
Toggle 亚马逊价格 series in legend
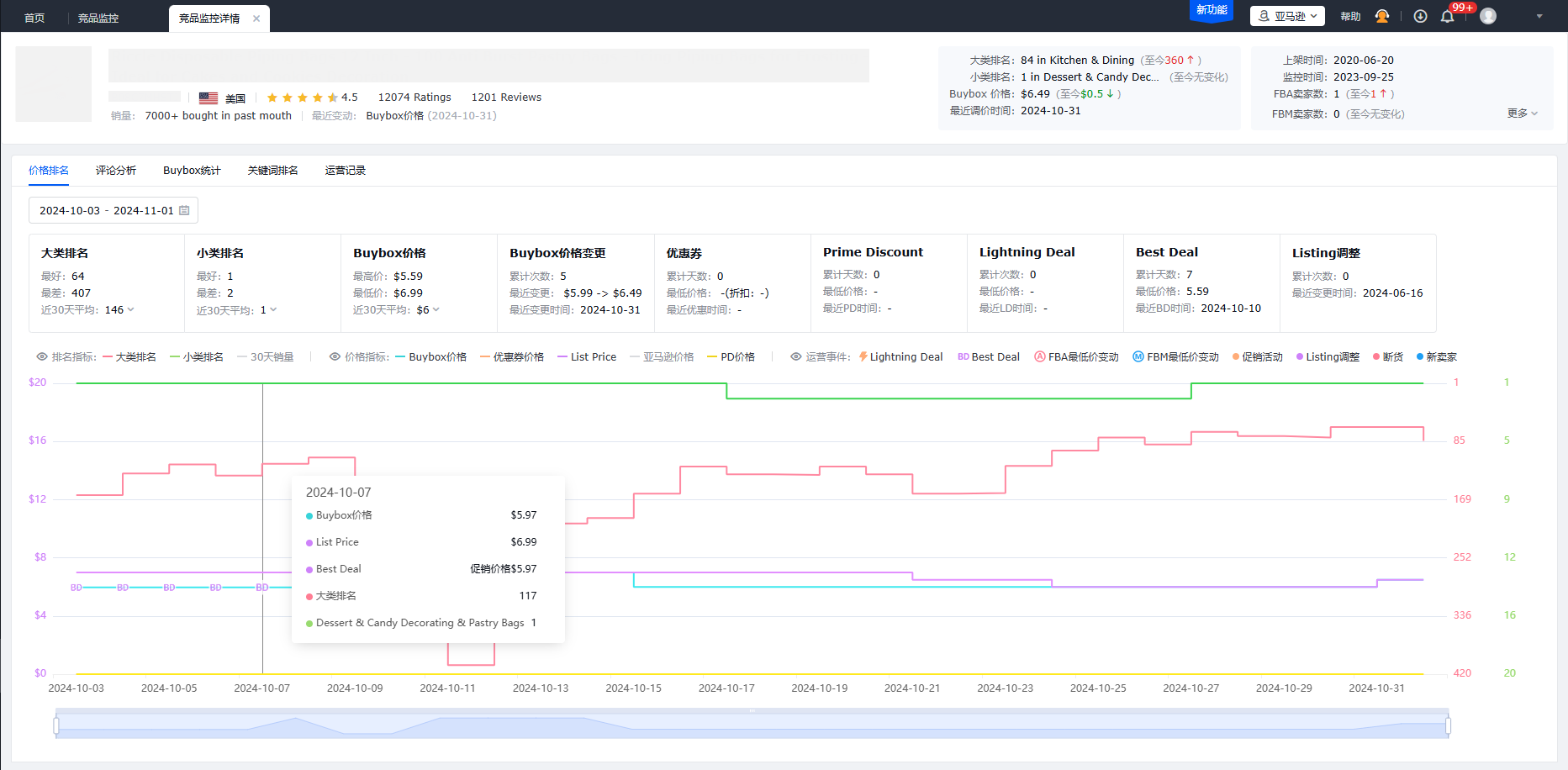[662, 356]
